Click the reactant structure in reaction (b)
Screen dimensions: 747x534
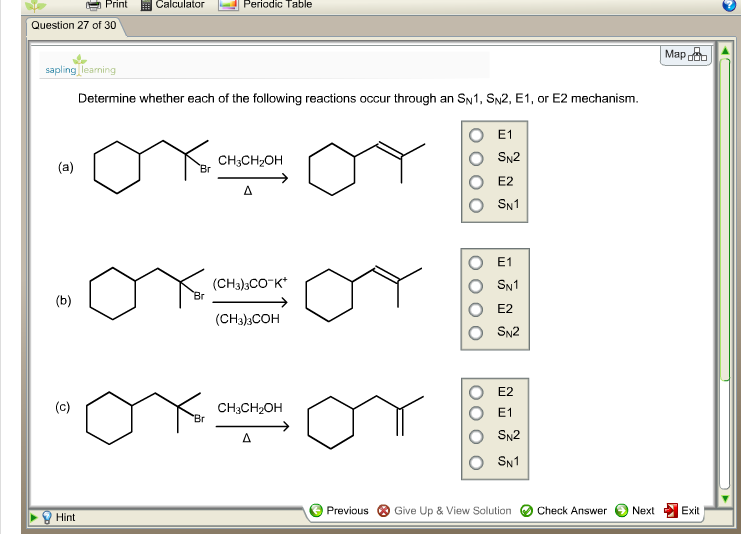pos(148,292)
